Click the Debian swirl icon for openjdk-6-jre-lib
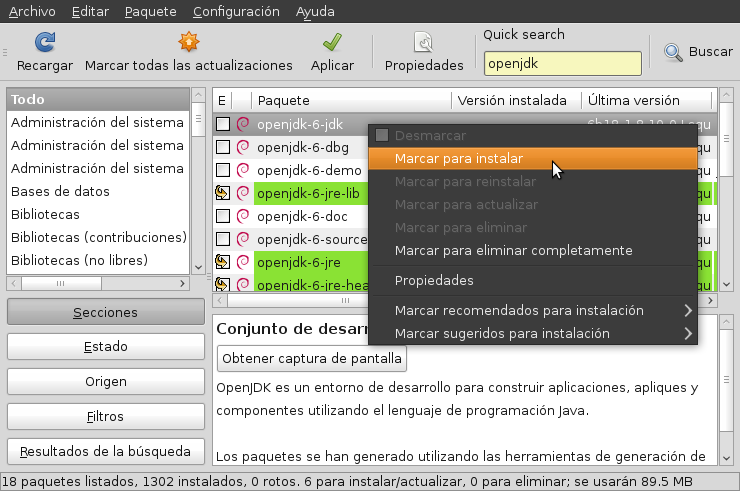740x491 pixels. tap(243, 193)
